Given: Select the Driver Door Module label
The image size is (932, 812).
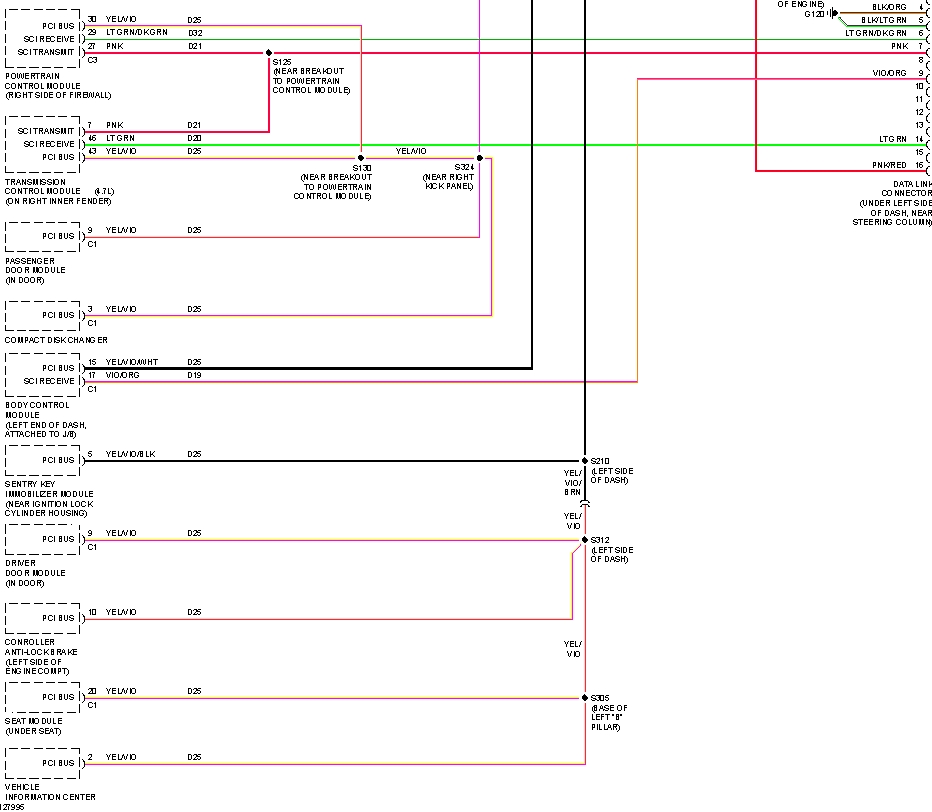Looking at the screenshot, I should [x=35, y=573].
